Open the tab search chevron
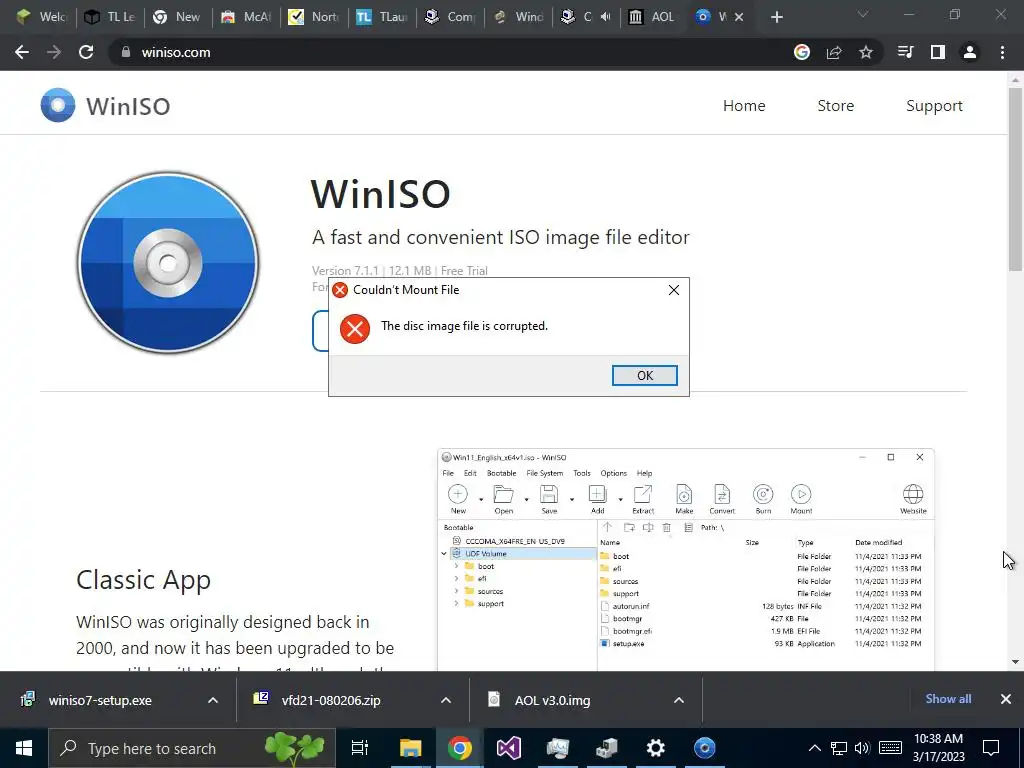Viewport: 1024px width, 768px height. click(x=863, y=14)
